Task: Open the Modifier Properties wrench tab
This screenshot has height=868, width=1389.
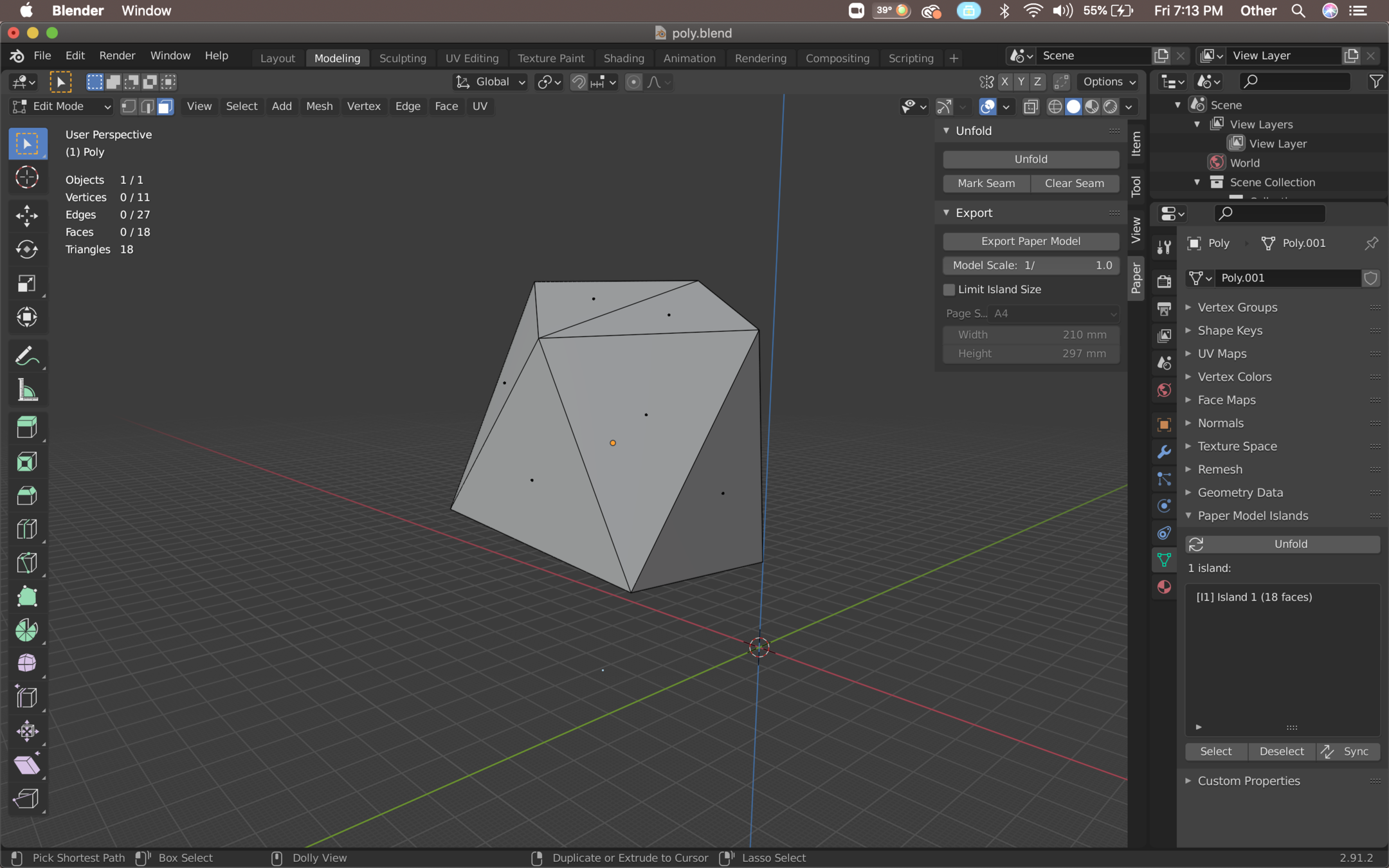Action: point(1164,452)
